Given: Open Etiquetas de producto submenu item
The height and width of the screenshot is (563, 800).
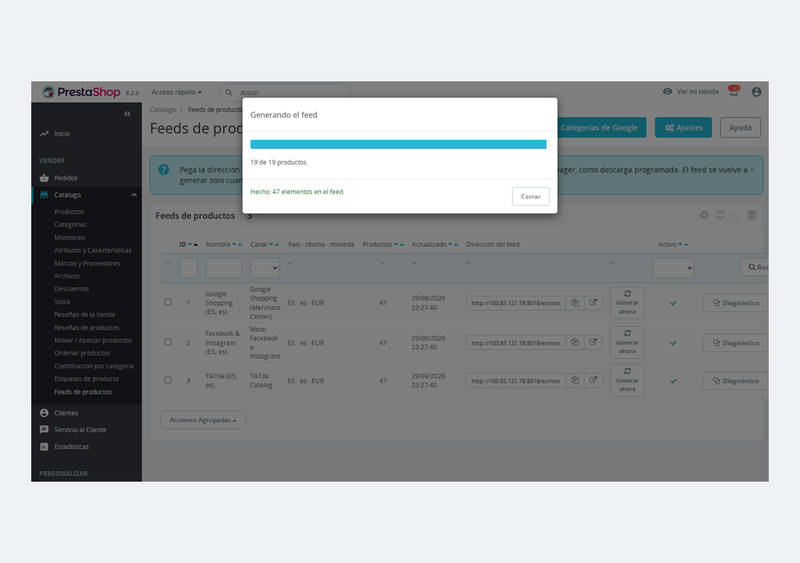Looking at the screenshot, I should (86, 379).
